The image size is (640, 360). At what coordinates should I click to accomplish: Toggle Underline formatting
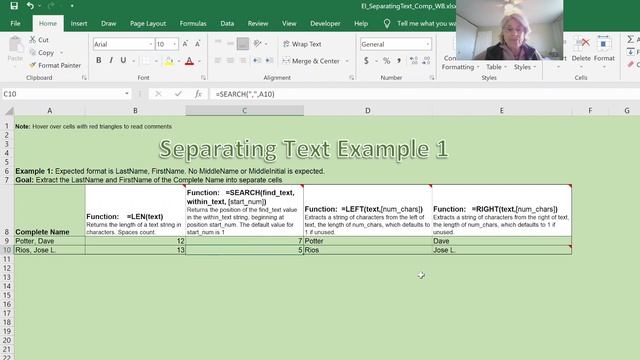(123, 60)
